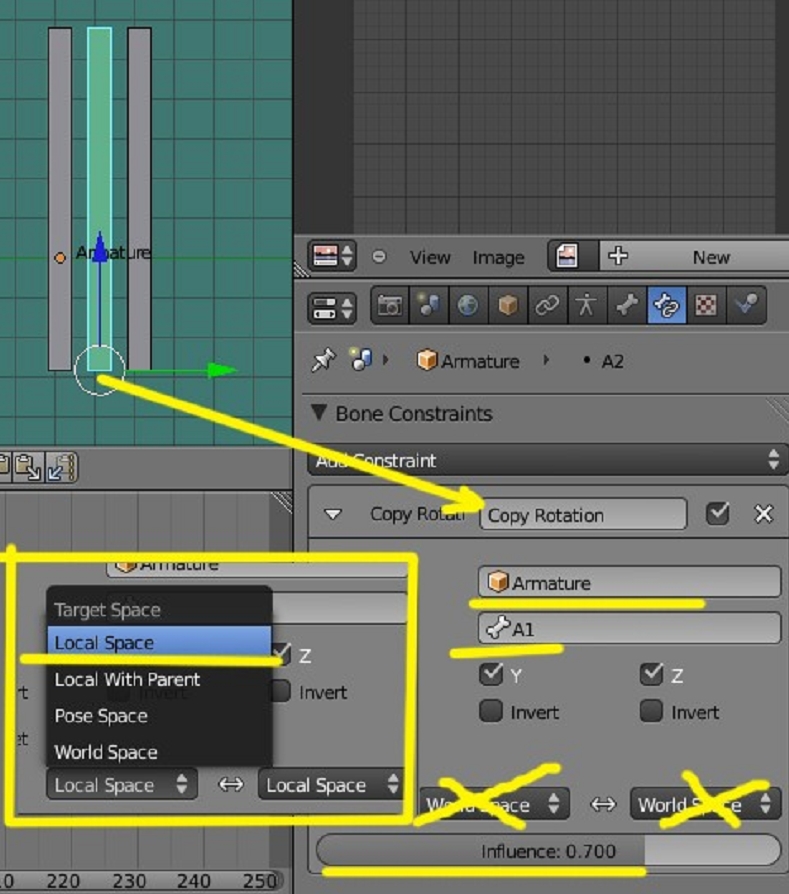This screenshot has width=789, height=894.
Task: Toggle the Z axis checkbox in properties panel
Action: pyautogui.click(x=651, y=674)
